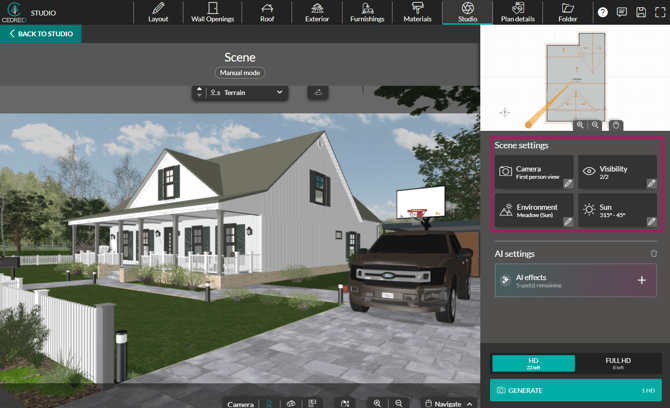
Task: Click the floor plan thumbnail in minimap
Action: click(576, 77)
